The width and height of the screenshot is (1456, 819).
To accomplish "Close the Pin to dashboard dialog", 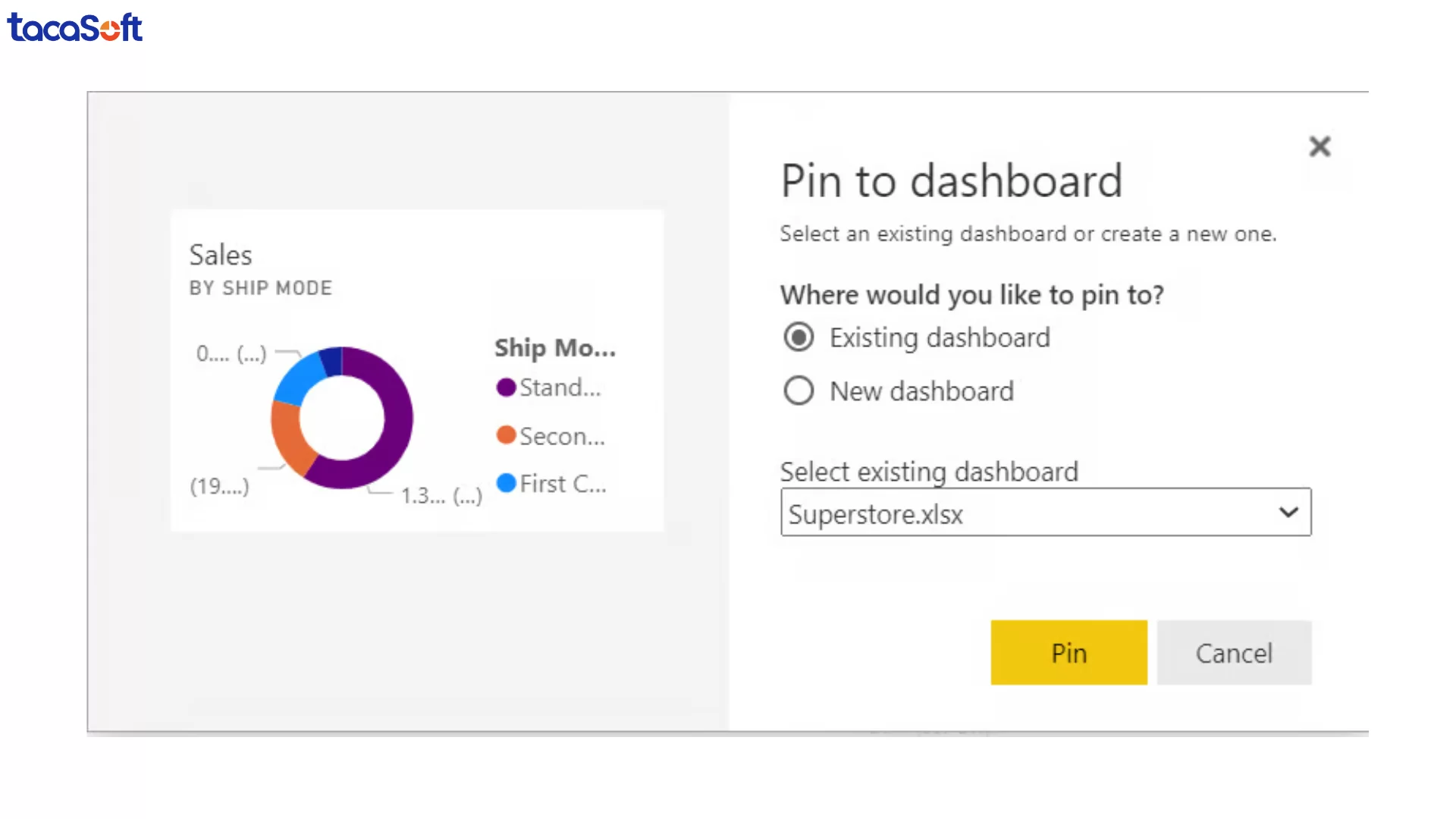I will pyautogui.click(x=1320, y=146).
